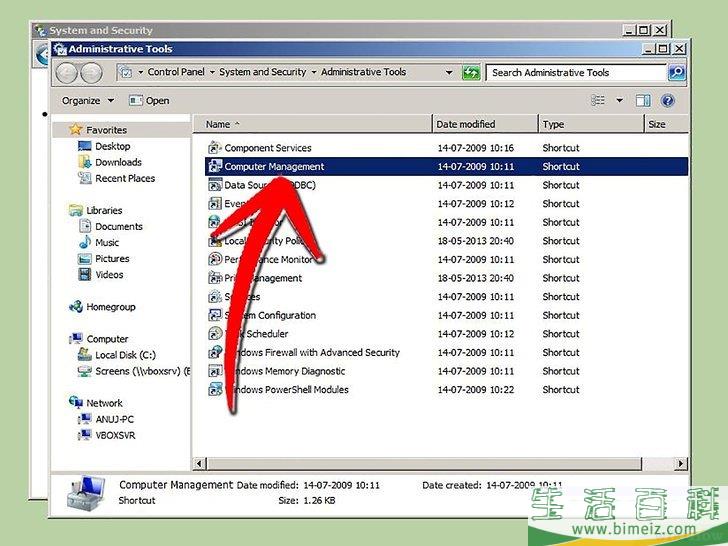The height and width of the screenshot is (546, 728).
Task: Click in Search Administrative Tools field
Action: coord(576,72)
